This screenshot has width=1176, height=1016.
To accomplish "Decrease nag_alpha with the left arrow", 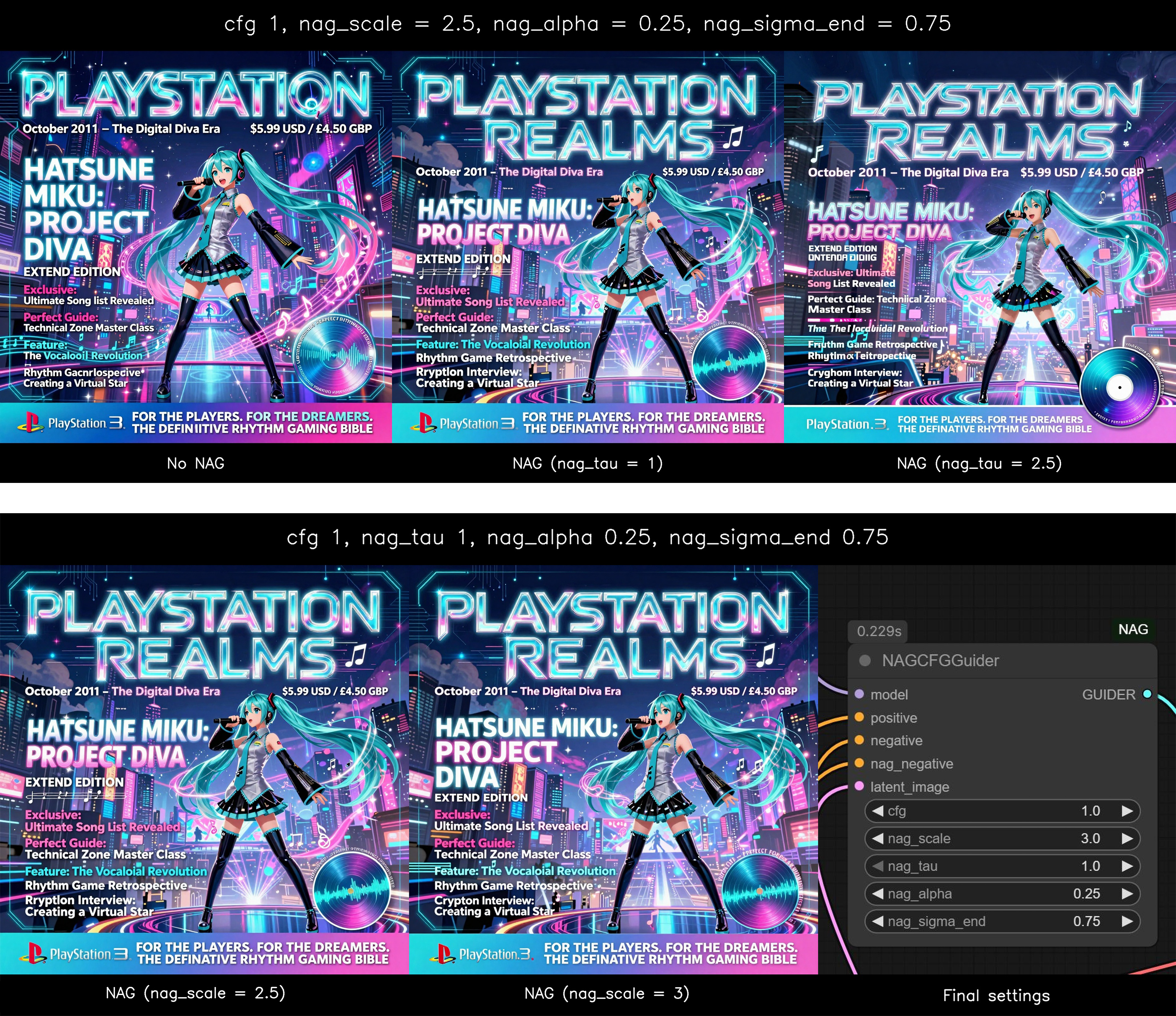I will 878,893.
